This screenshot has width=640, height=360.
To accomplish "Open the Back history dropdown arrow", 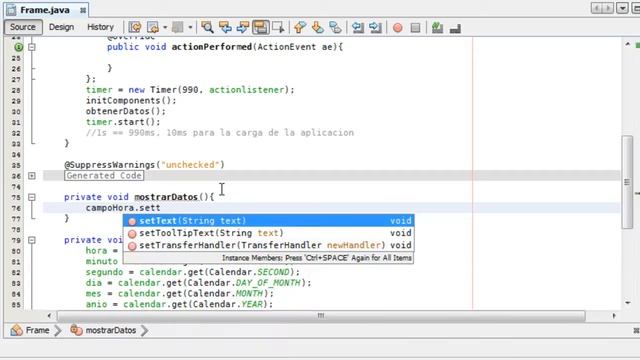I will 165,28.
